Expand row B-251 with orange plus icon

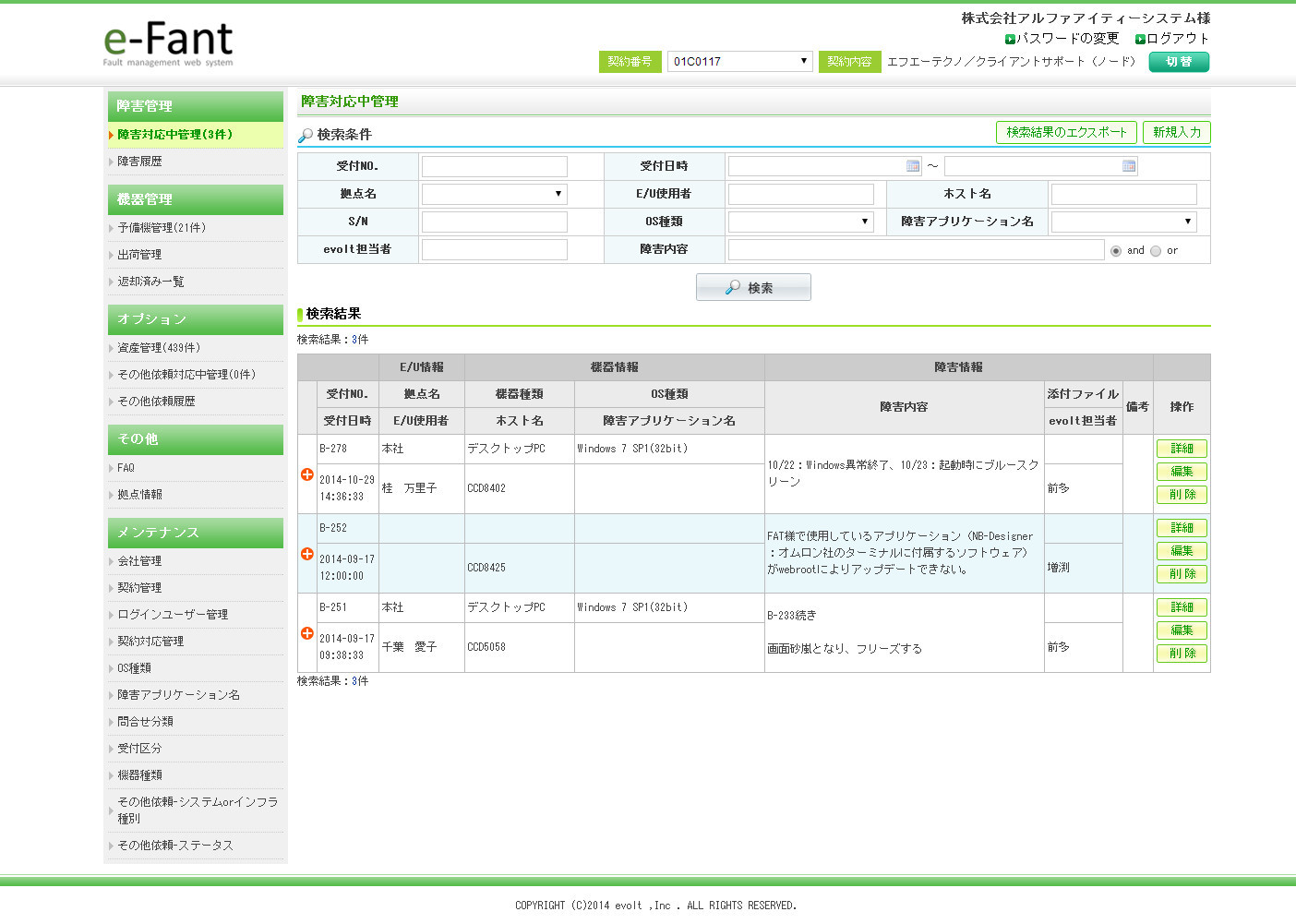coord(307,633)
